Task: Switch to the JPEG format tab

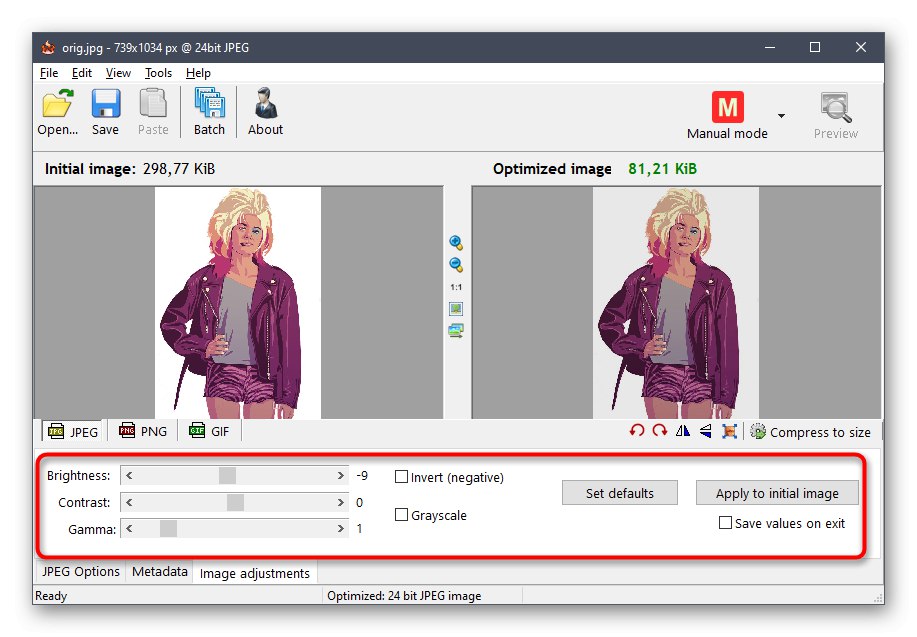Action: [x=73, y=432]
